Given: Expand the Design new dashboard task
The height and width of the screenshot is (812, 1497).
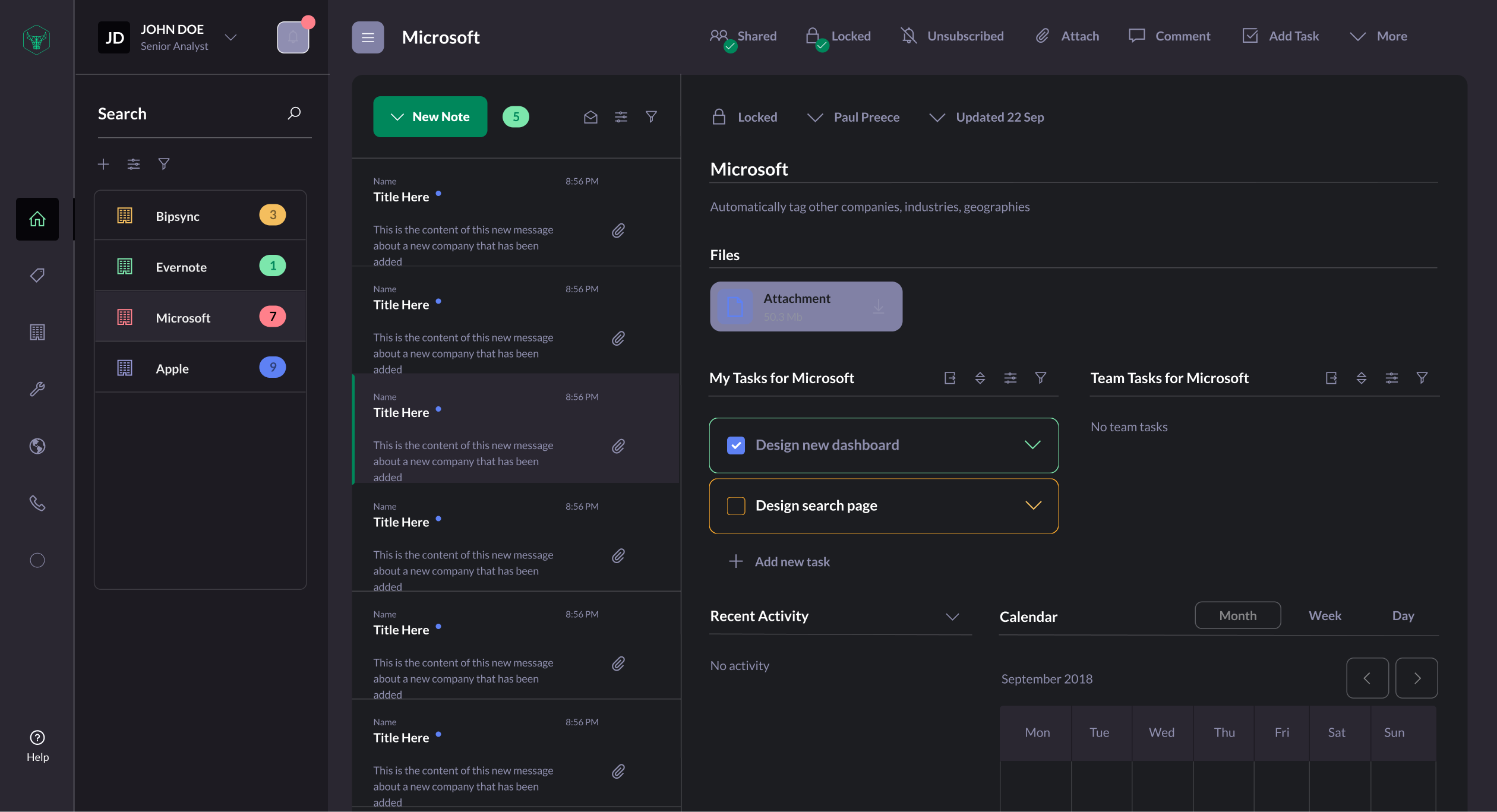Looking at the screenshot, I should tap(1033, 445).
